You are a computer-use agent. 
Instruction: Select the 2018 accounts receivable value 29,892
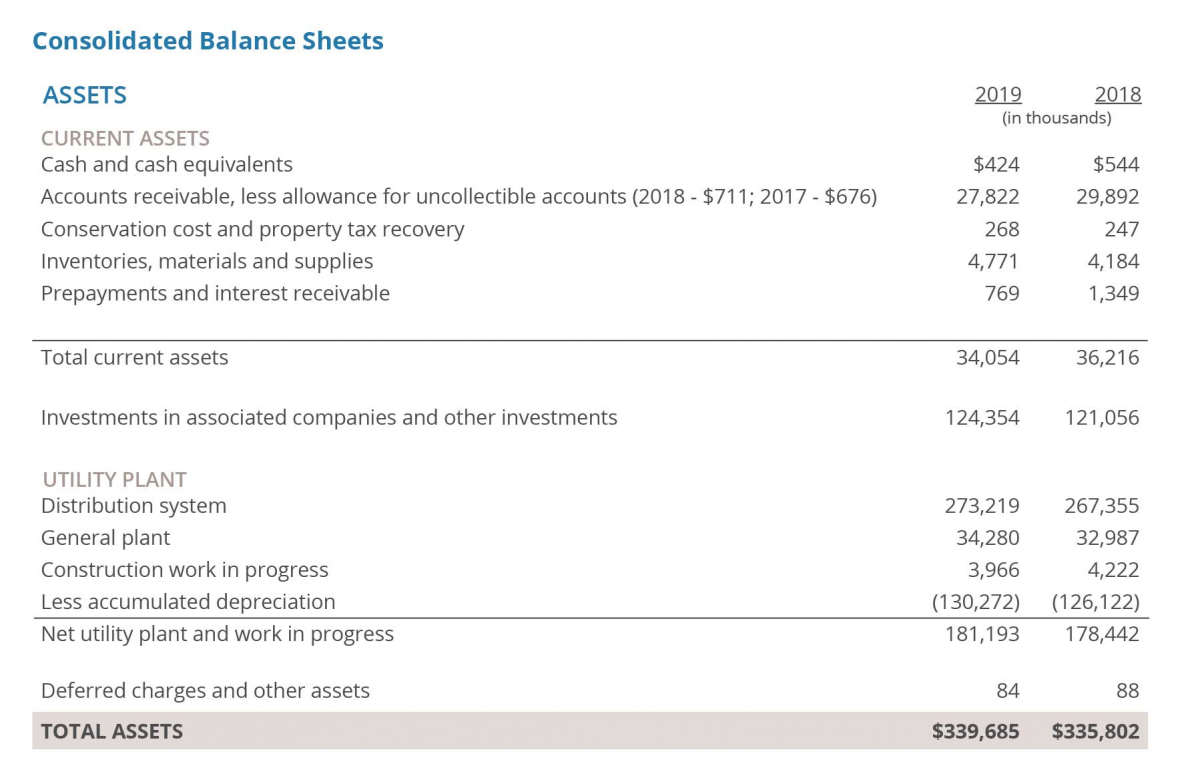coord(1107,196)
